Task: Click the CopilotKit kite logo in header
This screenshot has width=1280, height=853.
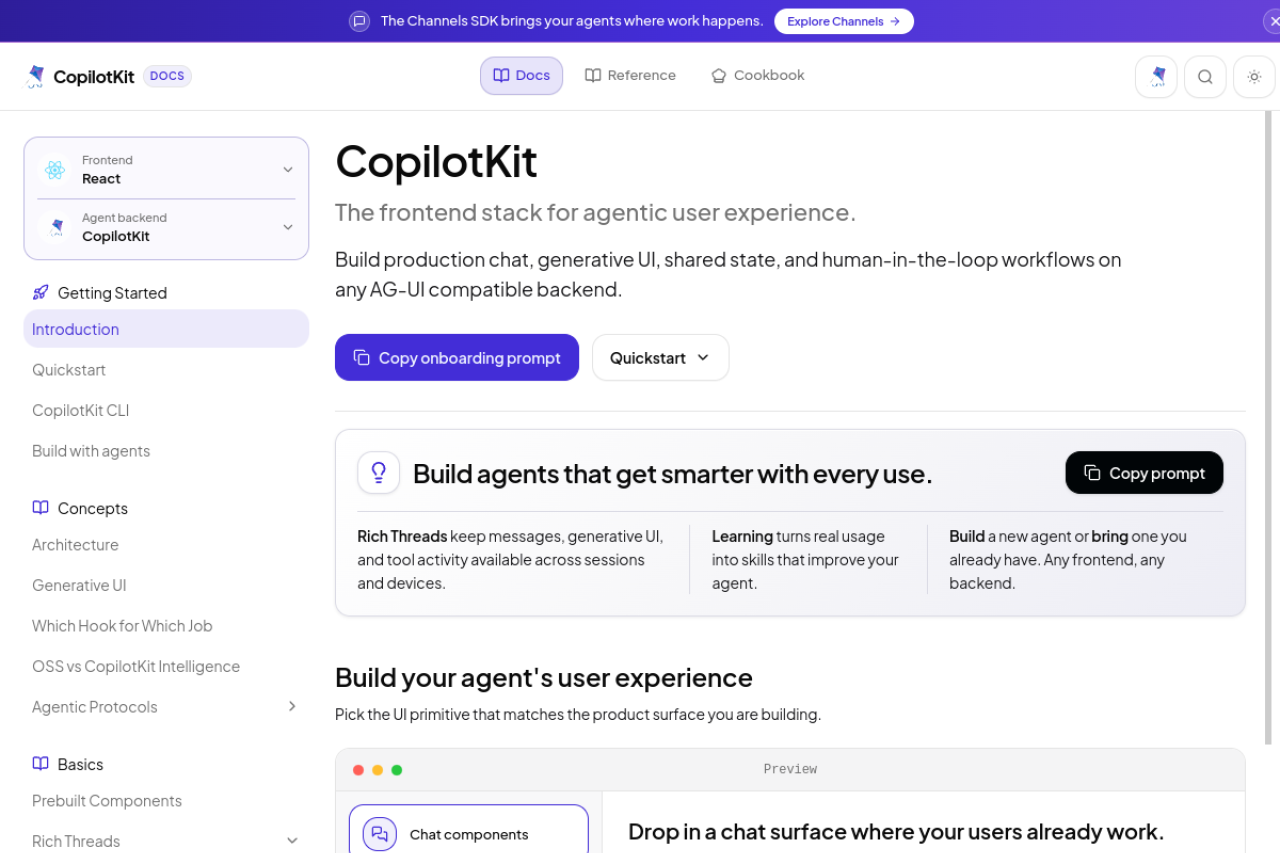Action: coord(37,76)
